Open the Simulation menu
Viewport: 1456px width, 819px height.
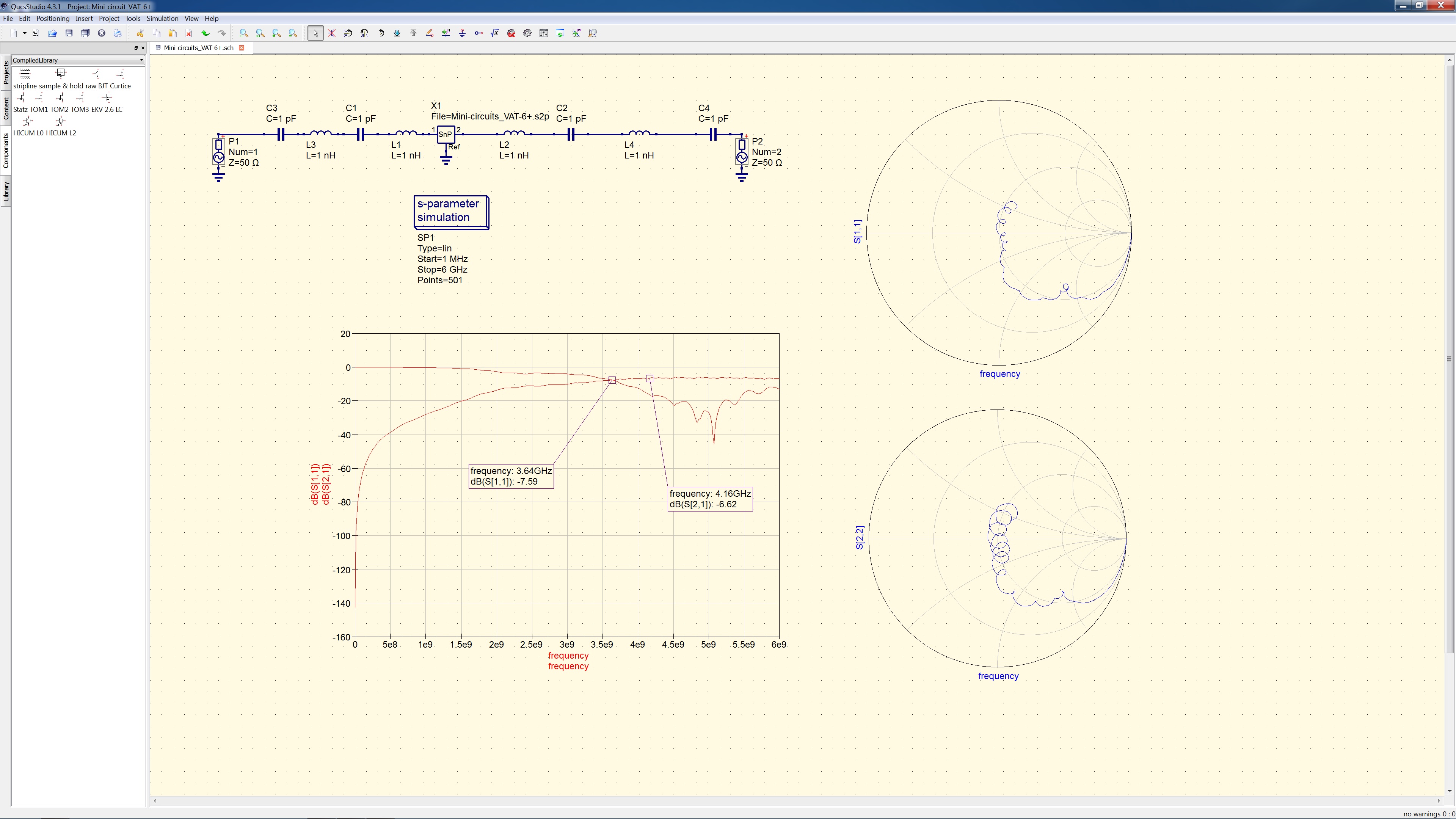click(x=162, y=19)
